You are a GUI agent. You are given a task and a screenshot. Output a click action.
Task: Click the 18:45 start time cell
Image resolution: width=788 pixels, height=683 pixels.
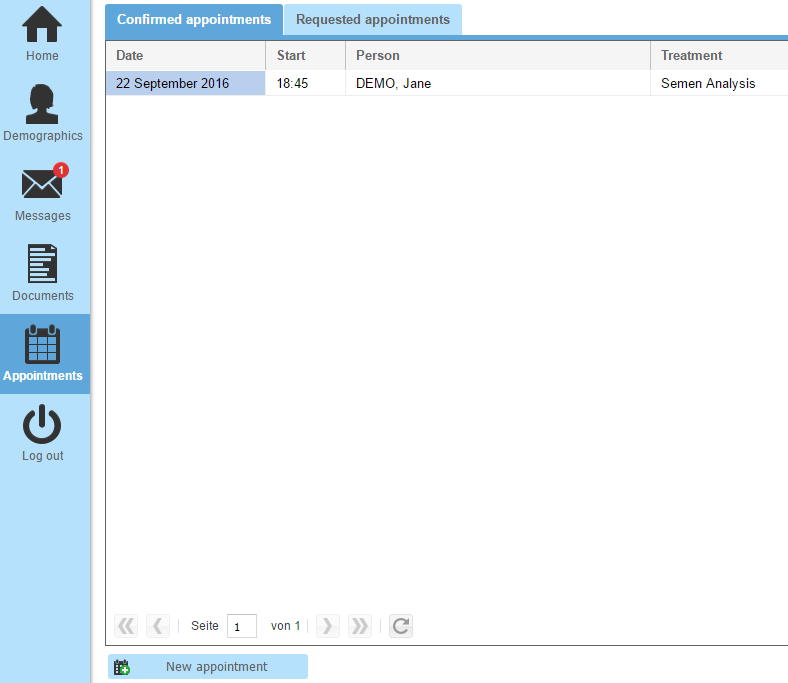[306, 83]
